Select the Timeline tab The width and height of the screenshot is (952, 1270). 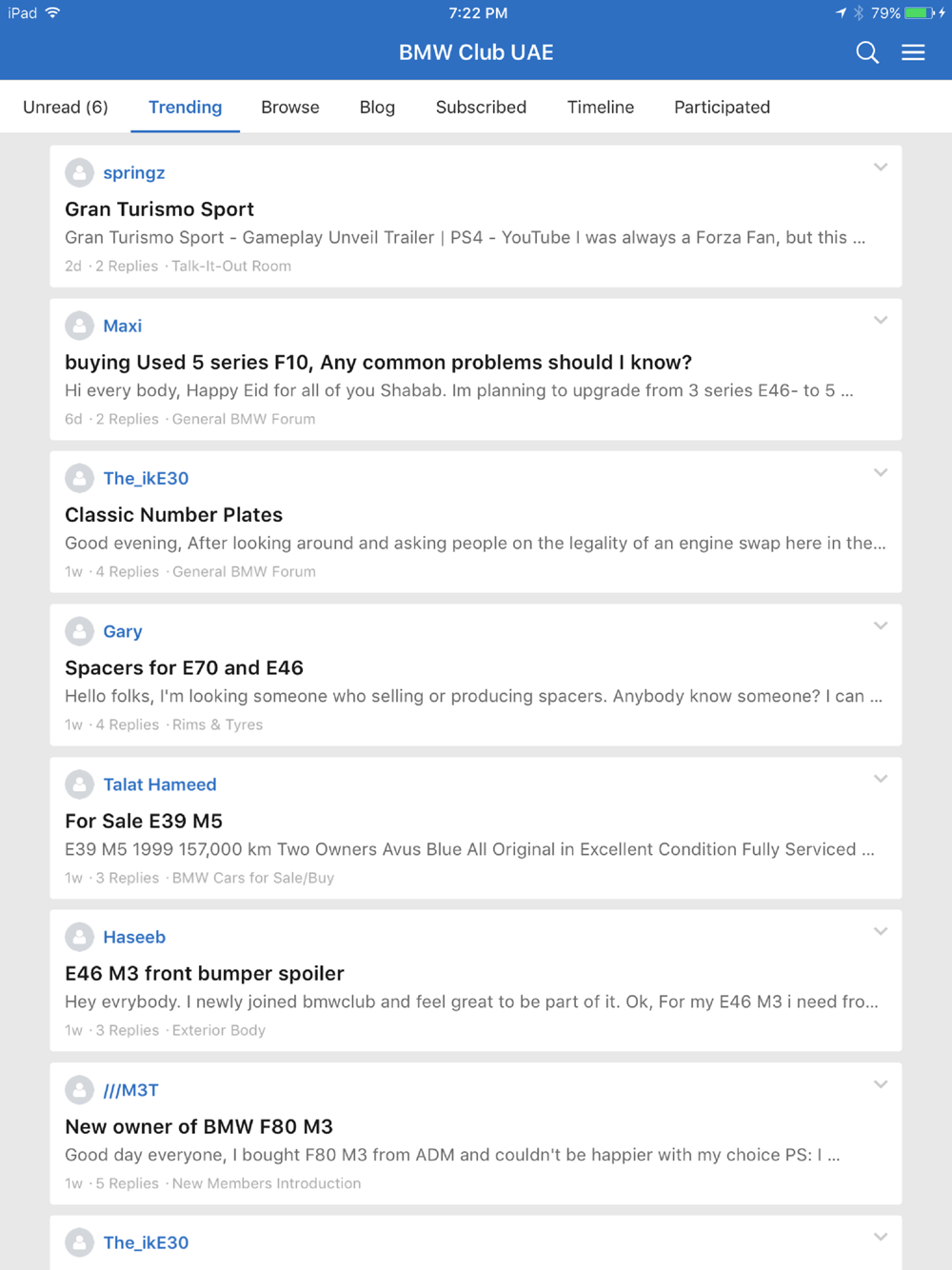click(x=601, y=107)
